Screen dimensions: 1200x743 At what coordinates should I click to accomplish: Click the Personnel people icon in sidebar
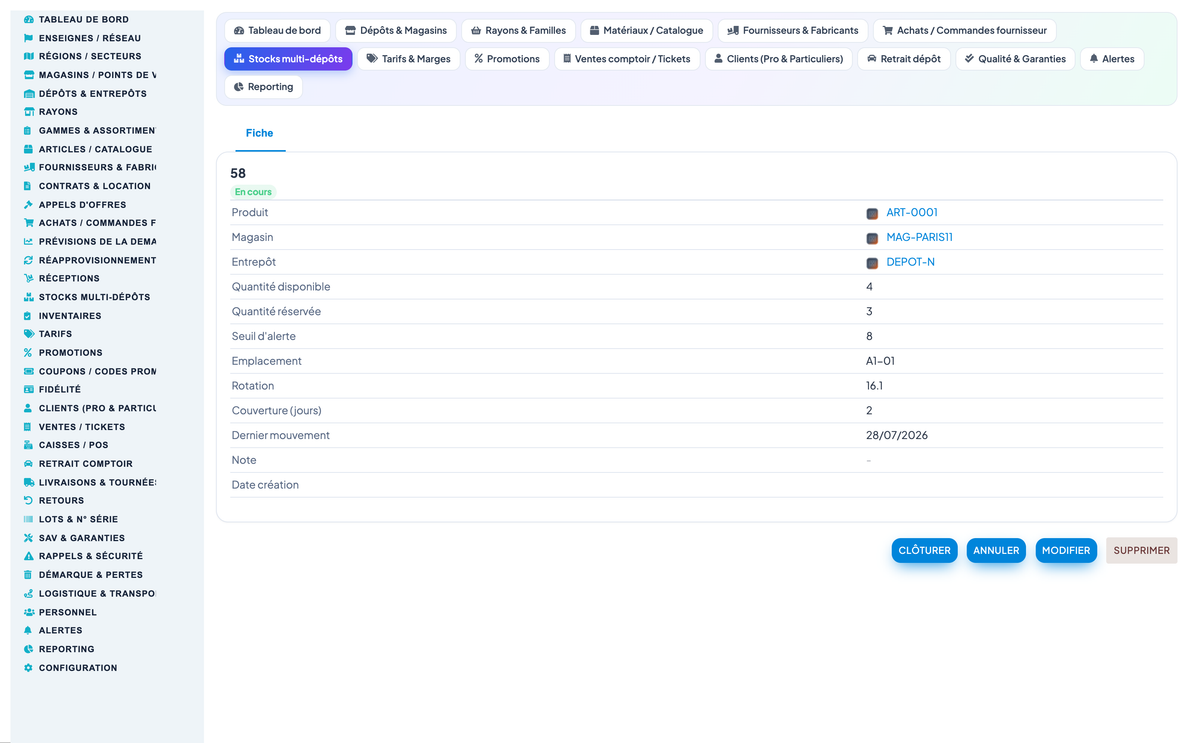[28, 612]
